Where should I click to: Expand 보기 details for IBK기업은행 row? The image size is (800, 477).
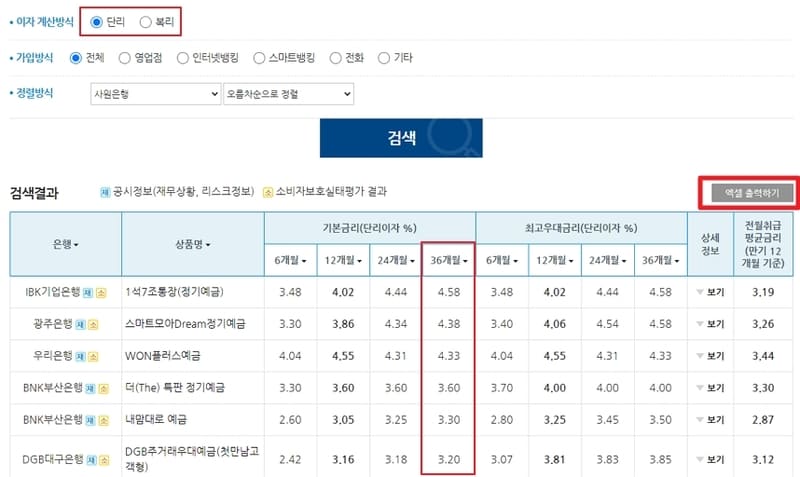[x=710, y=292]
